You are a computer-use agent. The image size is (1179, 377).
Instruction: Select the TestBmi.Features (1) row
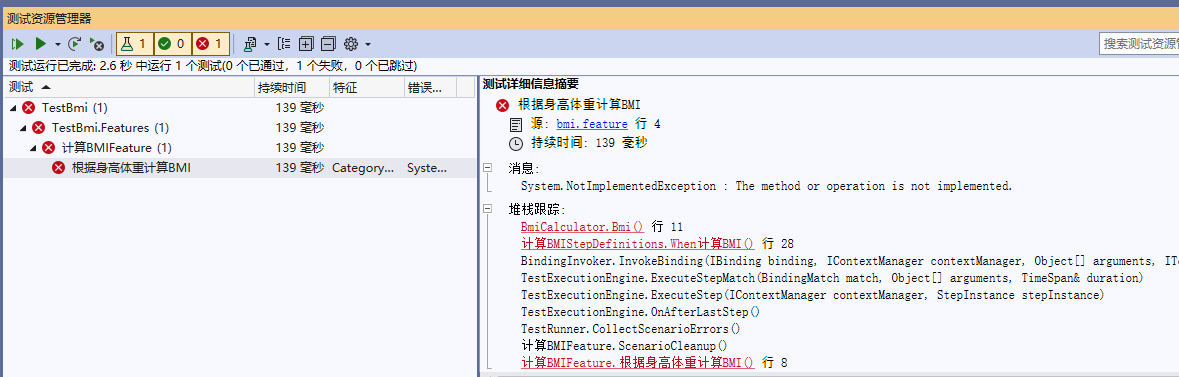pyautogui.click(x=239, y=128)
